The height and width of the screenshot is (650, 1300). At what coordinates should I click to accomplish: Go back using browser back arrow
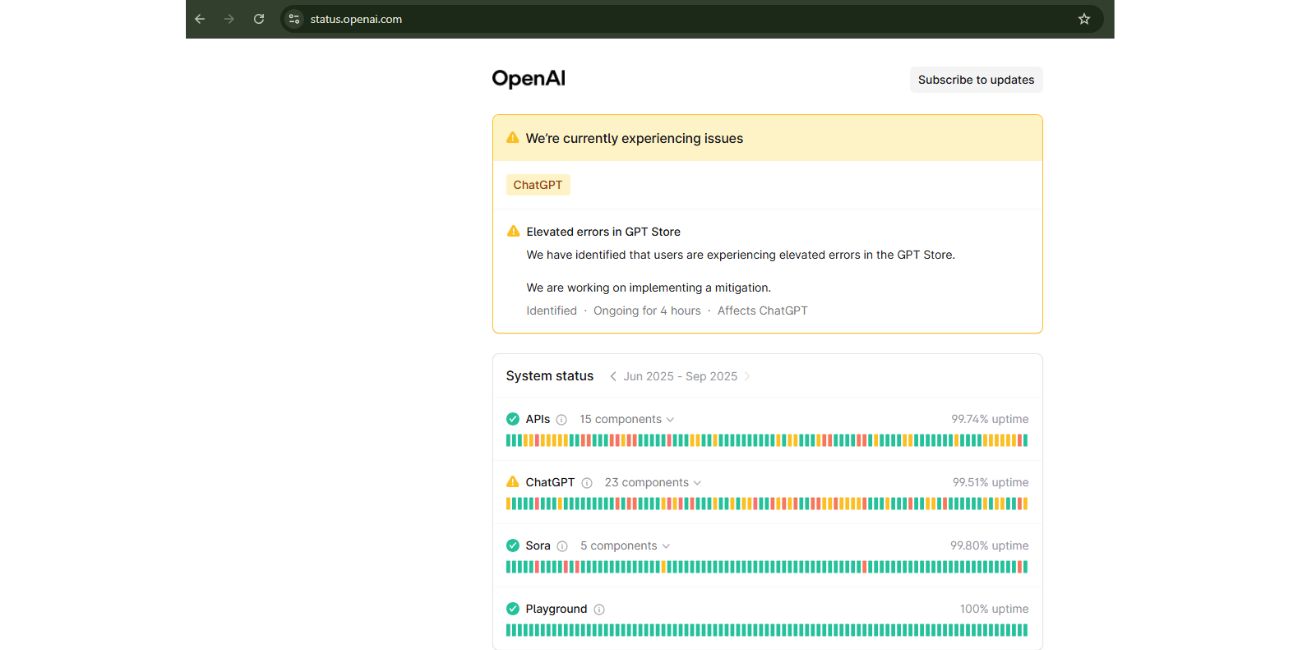[x=200, y=19]
